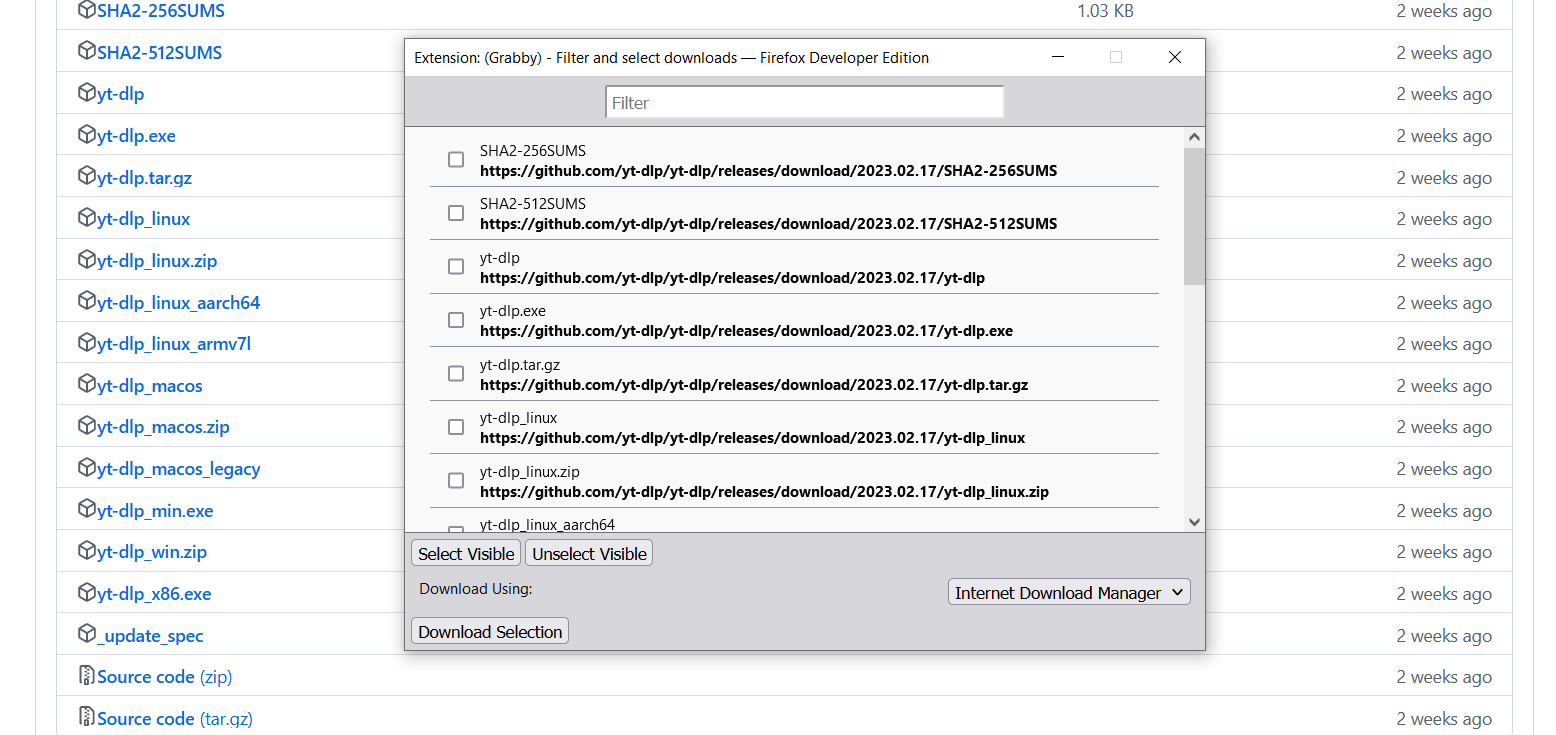1556x735 pixels.
Task: Click zip file icon beside Source code (zip)
Action: click(87, 676)
